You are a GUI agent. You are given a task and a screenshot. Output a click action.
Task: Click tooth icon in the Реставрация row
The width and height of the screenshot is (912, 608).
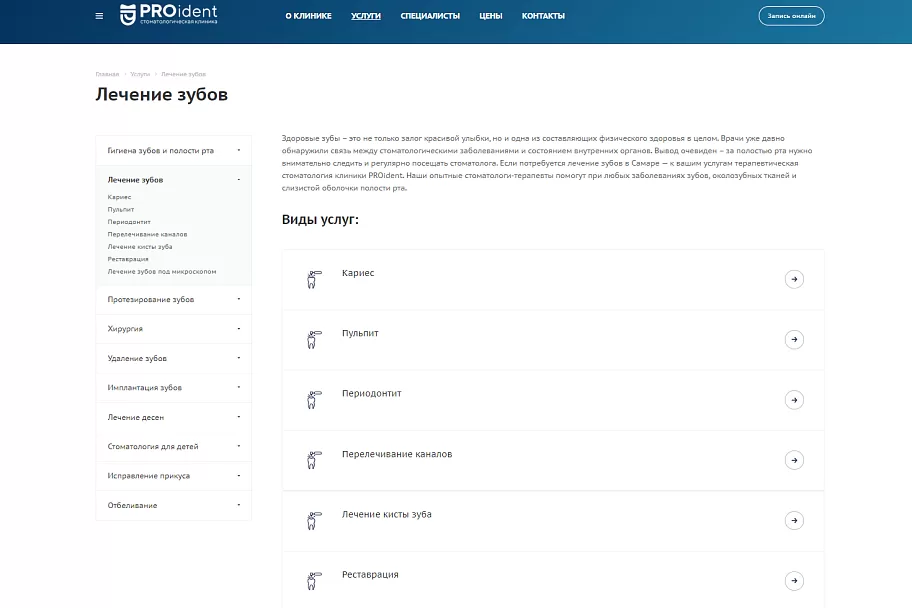tap(314, 581)
